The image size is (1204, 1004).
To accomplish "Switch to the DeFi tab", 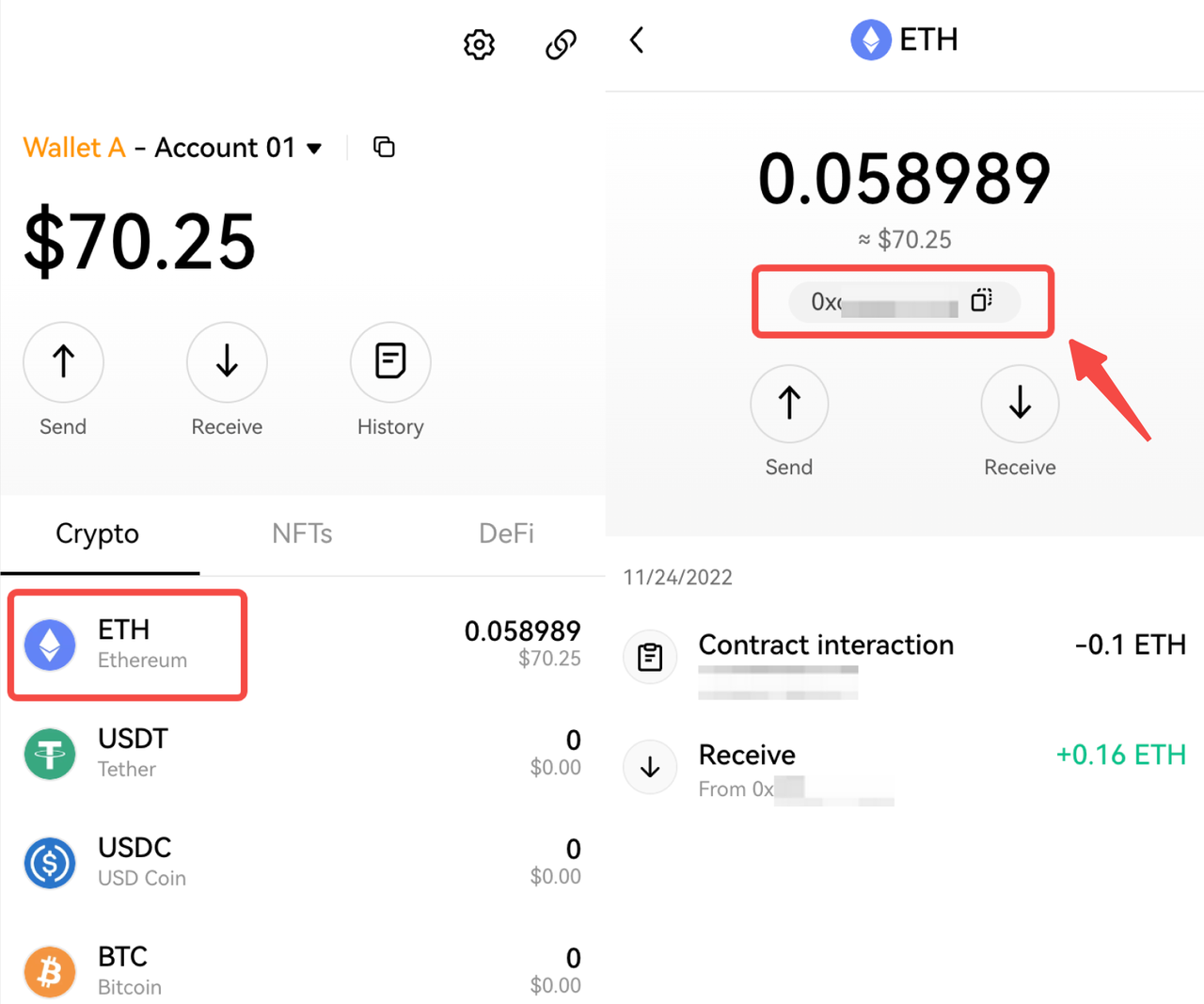I will tap(506, 534).
